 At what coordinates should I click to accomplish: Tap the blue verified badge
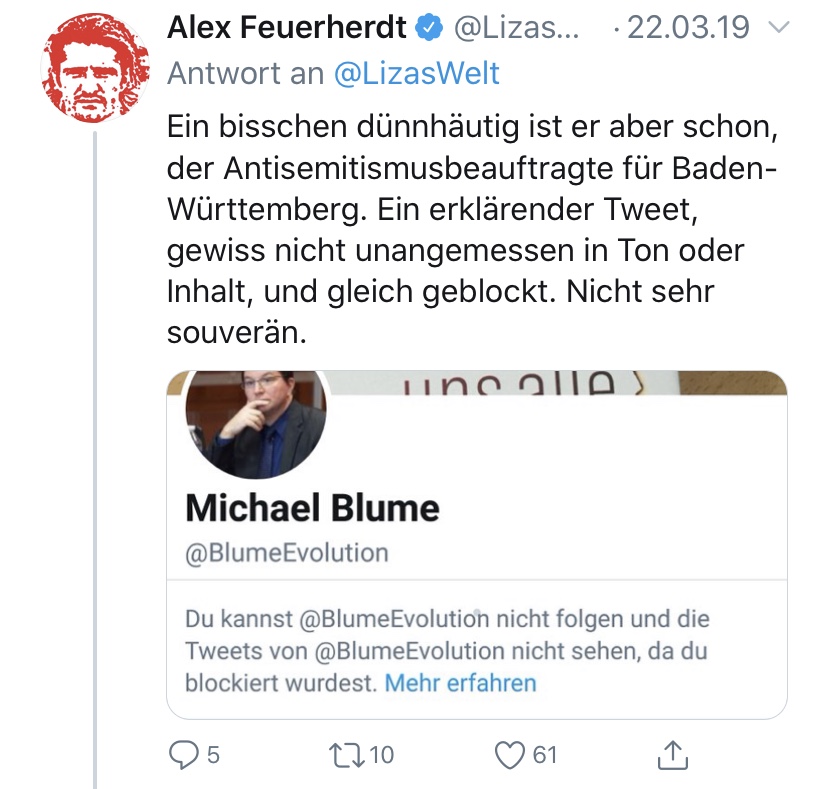[429, 30]
